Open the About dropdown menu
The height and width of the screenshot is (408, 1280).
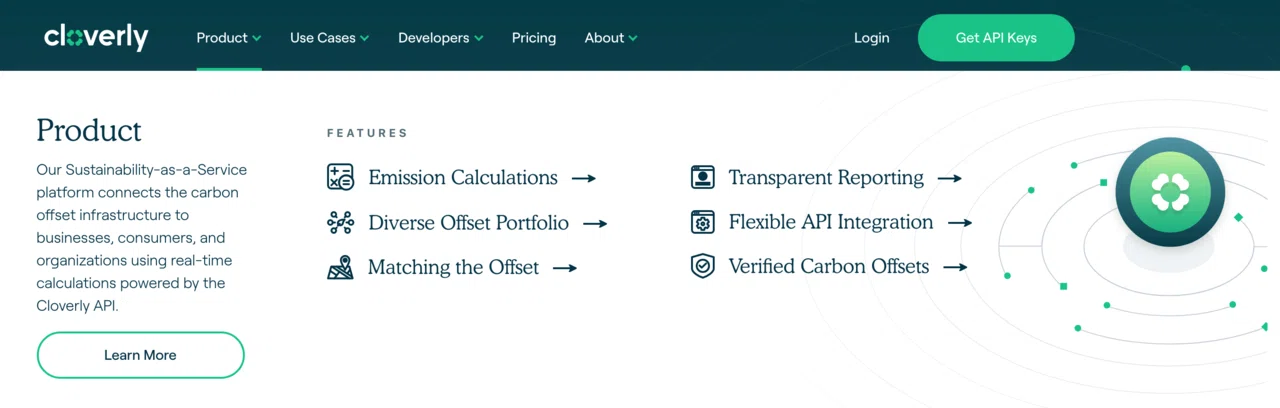pos(610,38)
